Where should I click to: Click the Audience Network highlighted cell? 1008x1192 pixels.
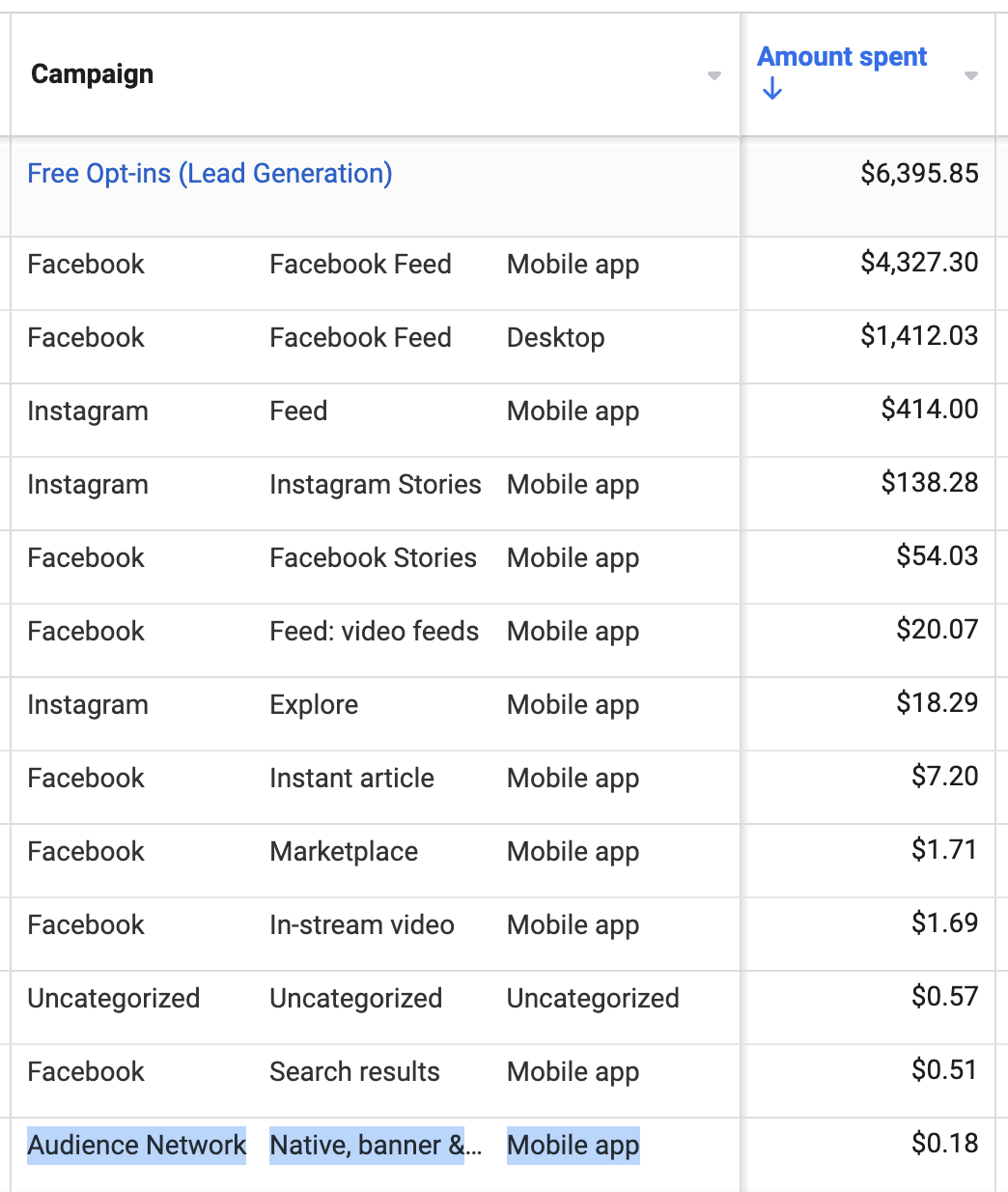click(x=137, y=1145)
